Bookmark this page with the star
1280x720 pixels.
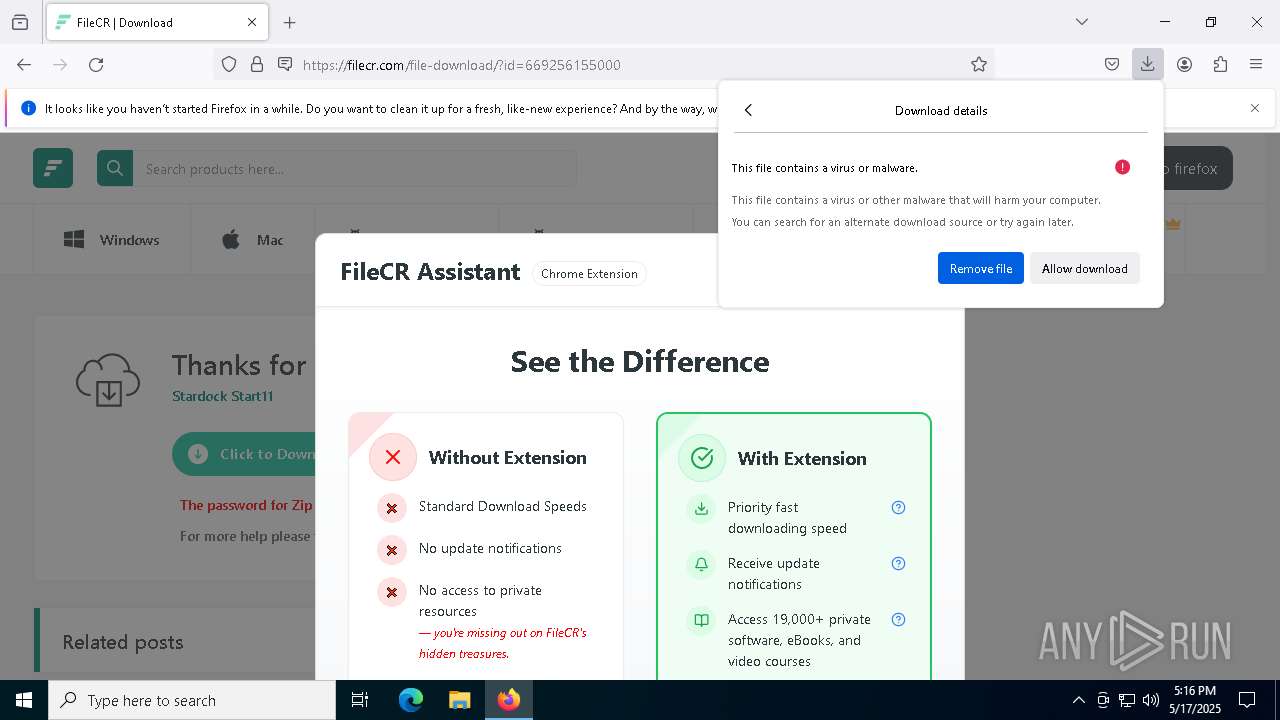979,64
